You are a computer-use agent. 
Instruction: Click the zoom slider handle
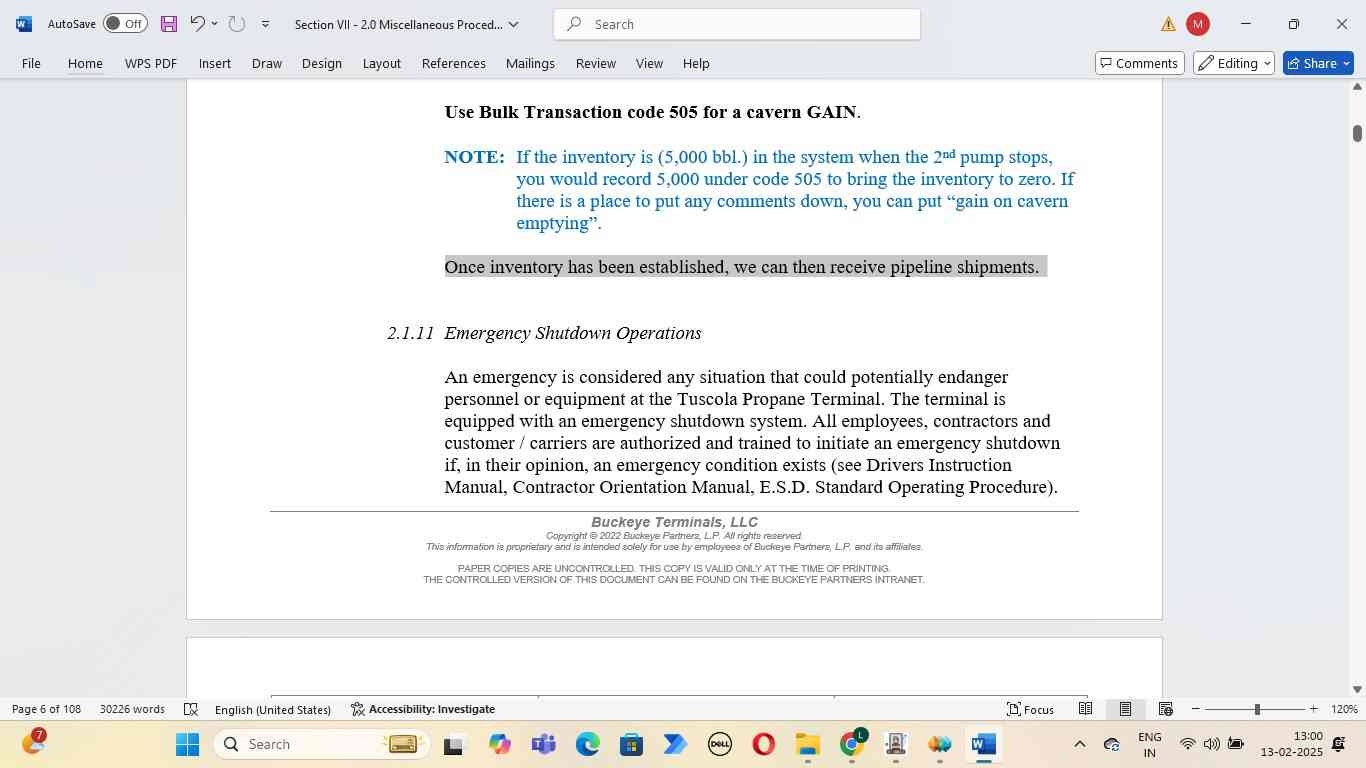coord(1257,709)
